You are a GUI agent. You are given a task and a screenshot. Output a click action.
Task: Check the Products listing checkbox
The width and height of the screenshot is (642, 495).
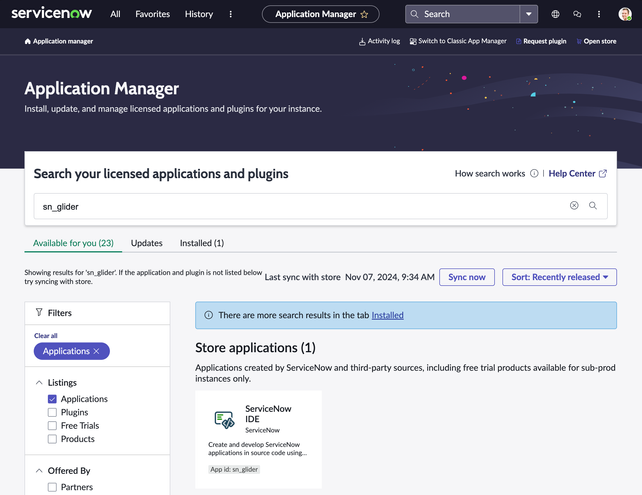click(x=52, y=439)
